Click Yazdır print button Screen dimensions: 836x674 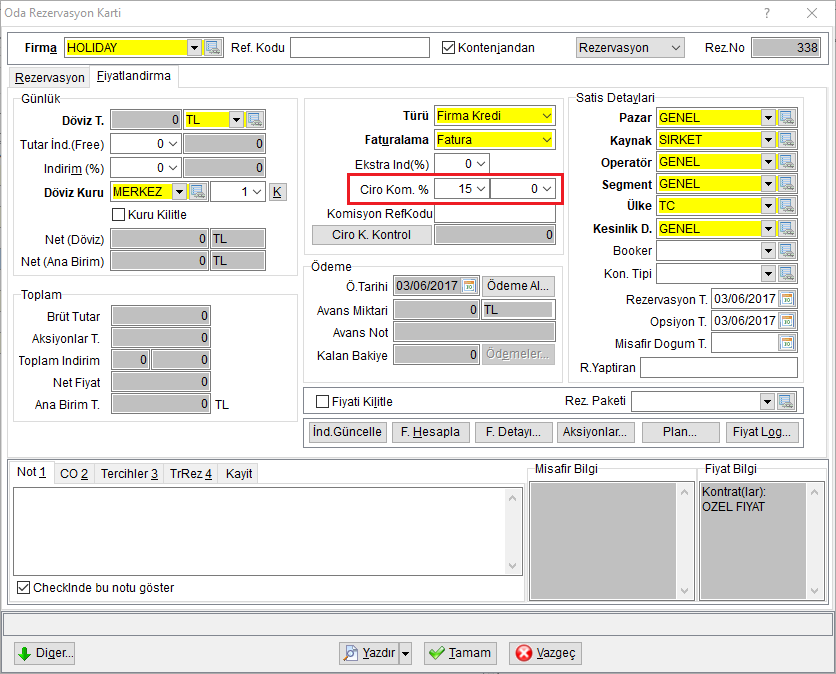[x=369, y=653]
